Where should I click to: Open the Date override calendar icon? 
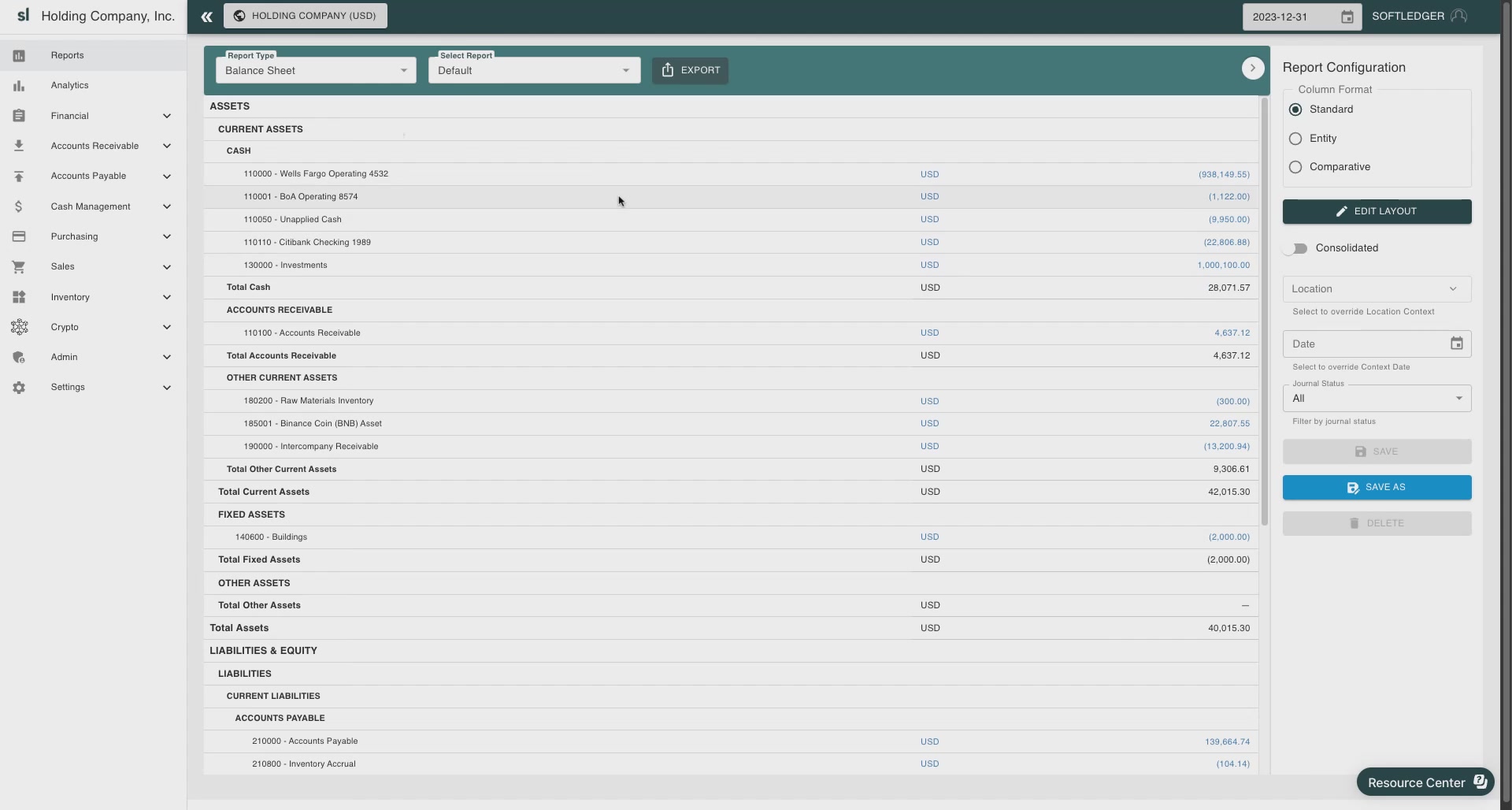click(1456, 344)
